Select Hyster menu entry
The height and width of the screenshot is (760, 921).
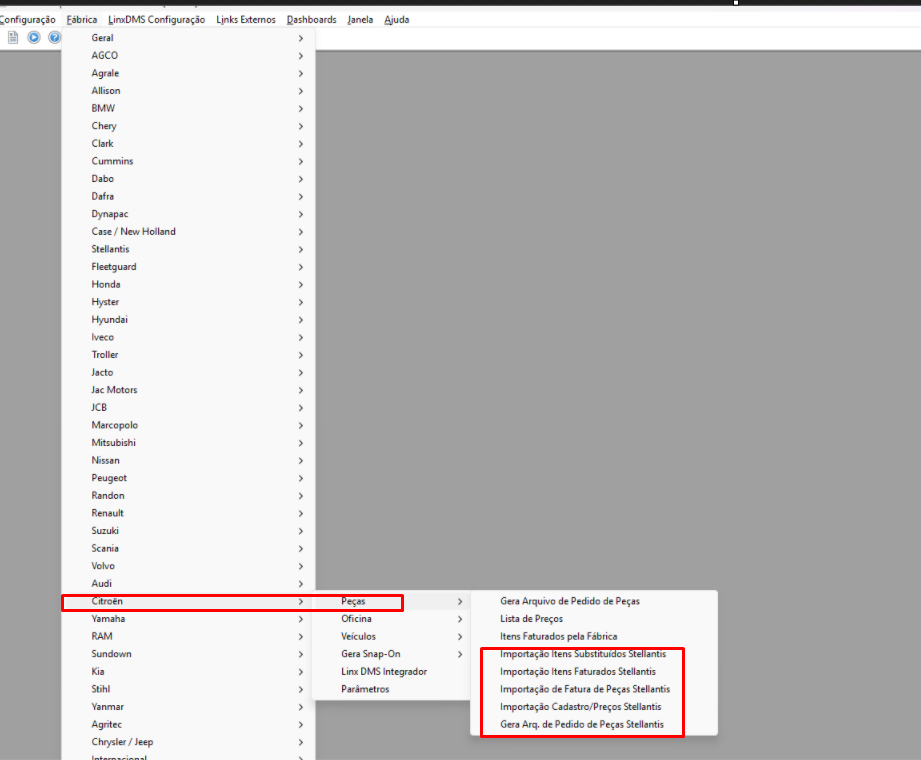188,302
